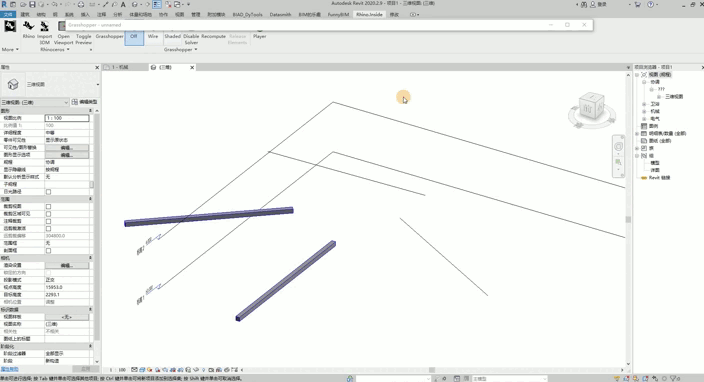Image resolution: width=704 pixels, height=382 pixels.
Task: Expand the Grasshopper panel dropdown
Action: coord(180,49)
